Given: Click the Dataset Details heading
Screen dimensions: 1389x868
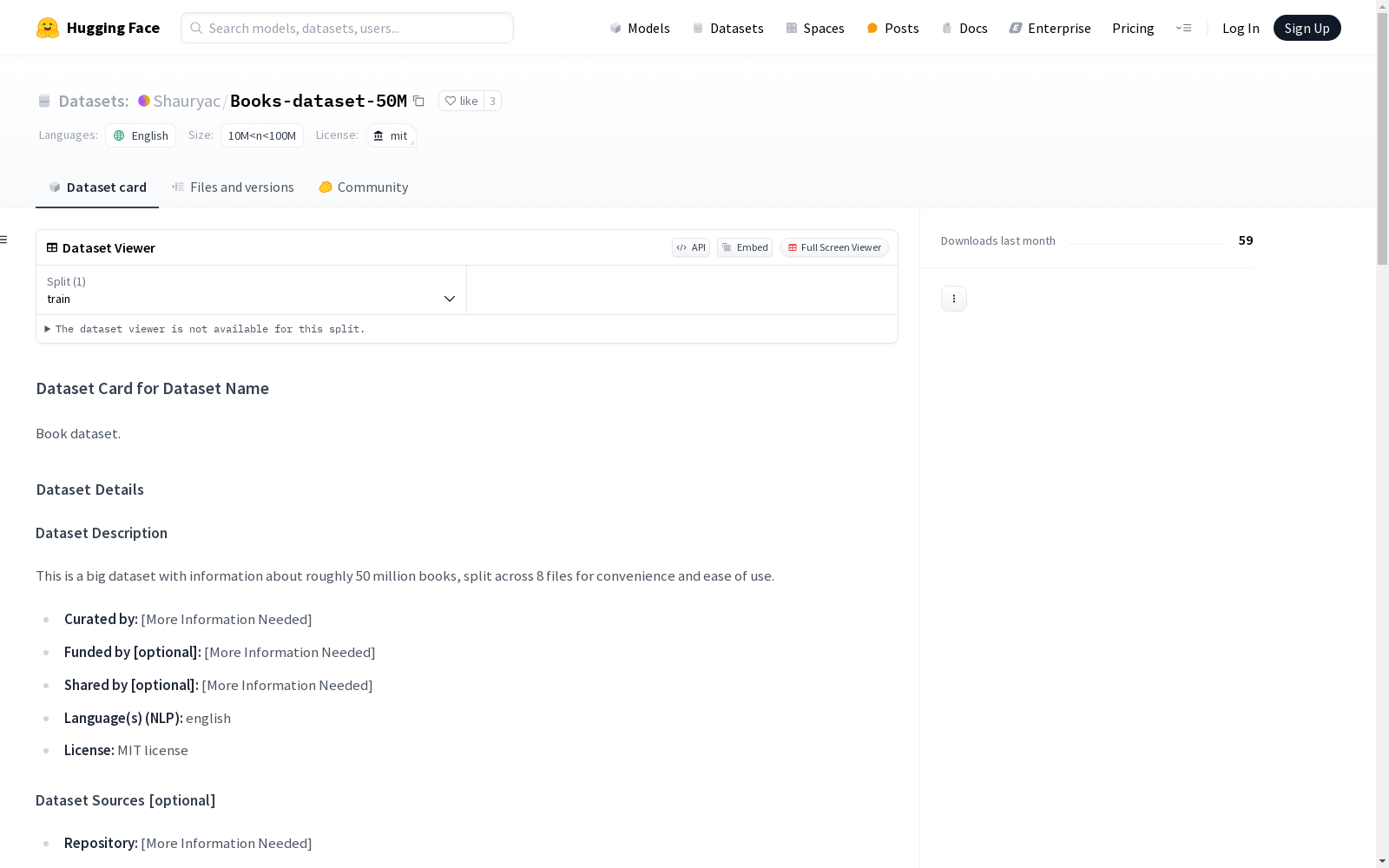Looking at the screenshot, I should (89, 490).
